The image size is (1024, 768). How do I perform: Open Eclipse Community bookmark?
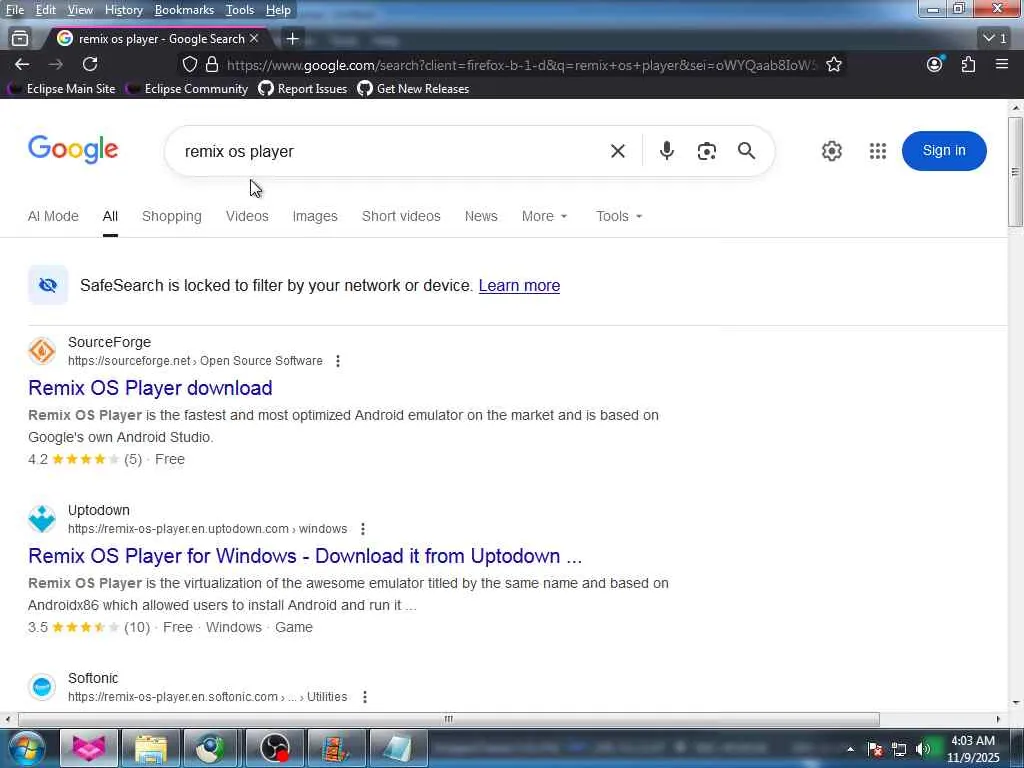[x=188, y=89]
